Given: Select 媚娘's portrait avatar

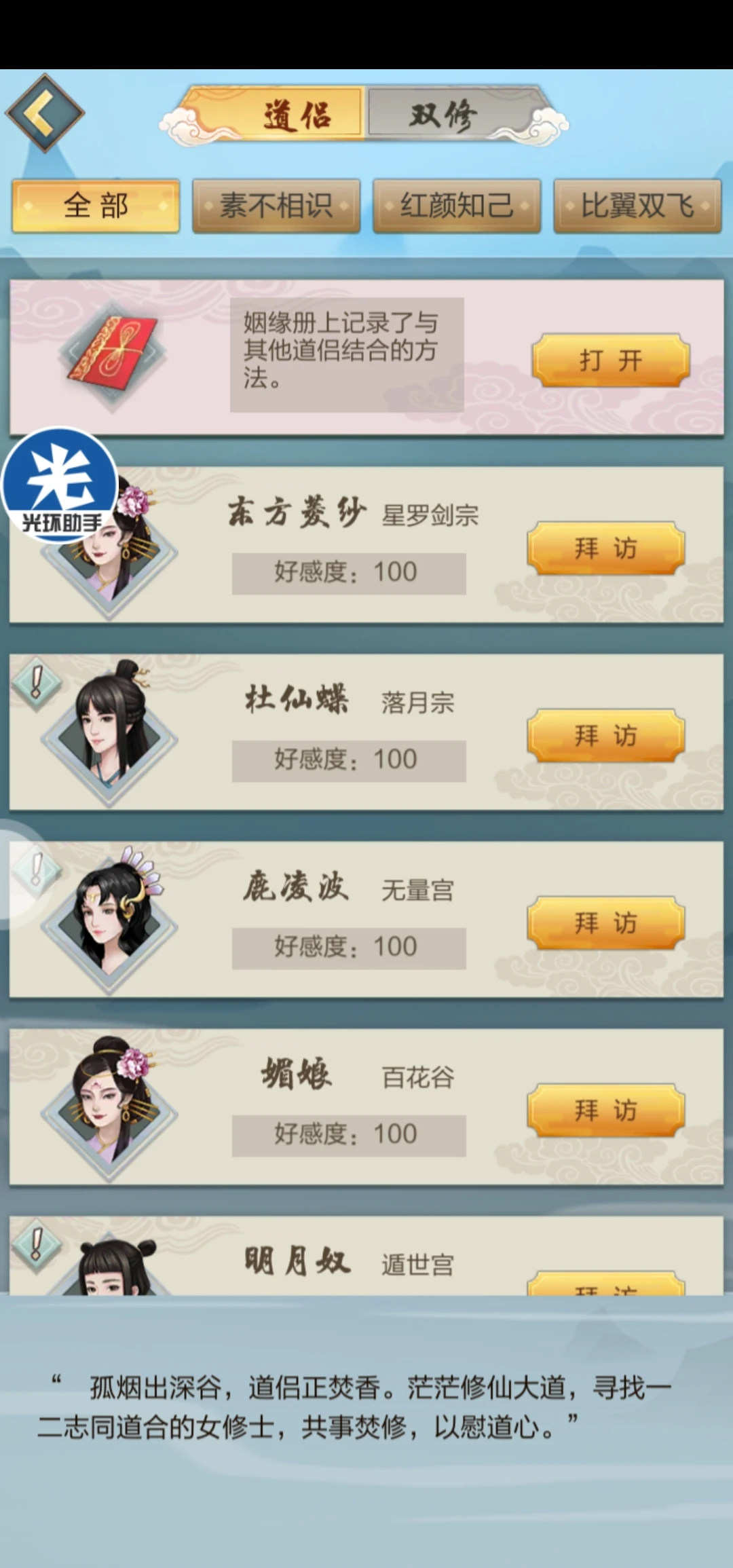Looking at the screenshot, I should (110, 1108).
